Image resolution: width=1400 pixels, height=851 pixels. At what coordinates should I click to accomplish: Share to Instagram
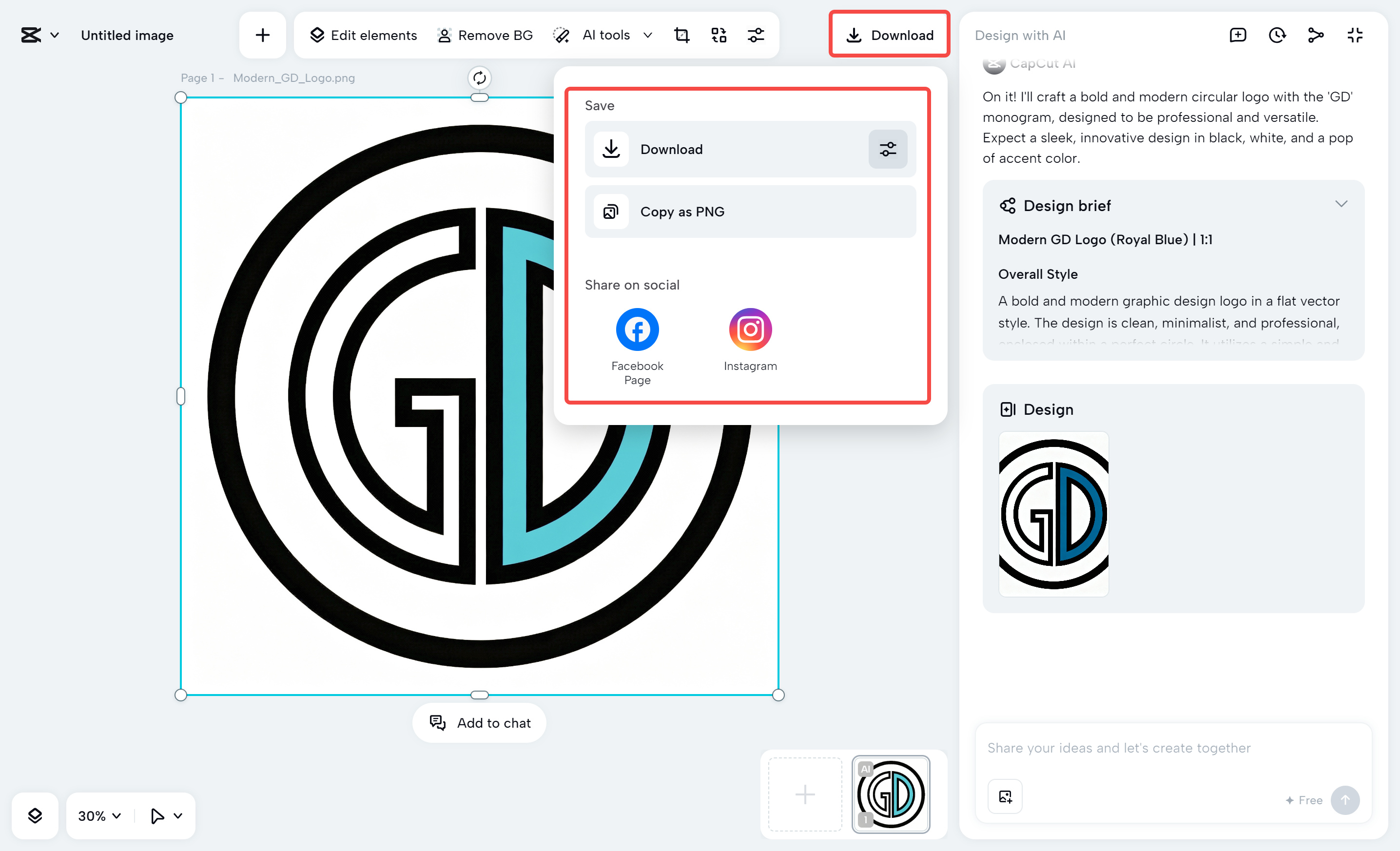pos(750,329)
